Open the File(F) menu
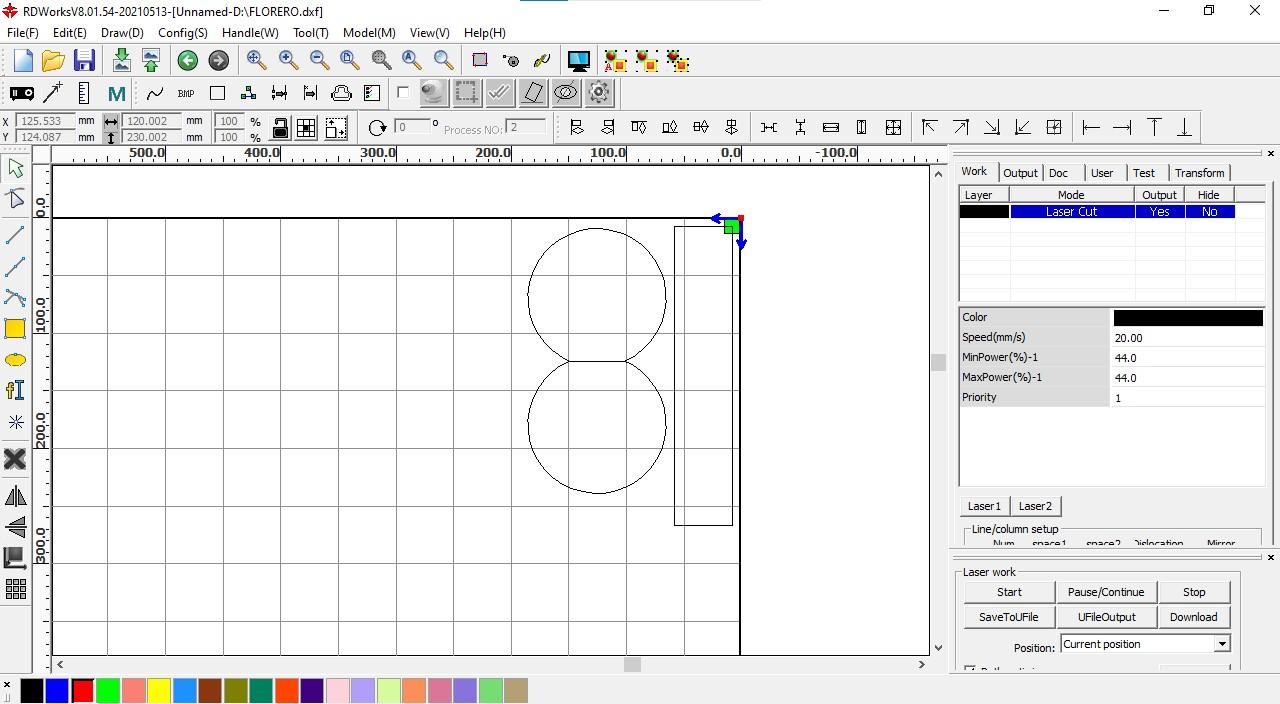This screenshot has height=704, width=1280. pyautogui.click(x=22, y=33)
